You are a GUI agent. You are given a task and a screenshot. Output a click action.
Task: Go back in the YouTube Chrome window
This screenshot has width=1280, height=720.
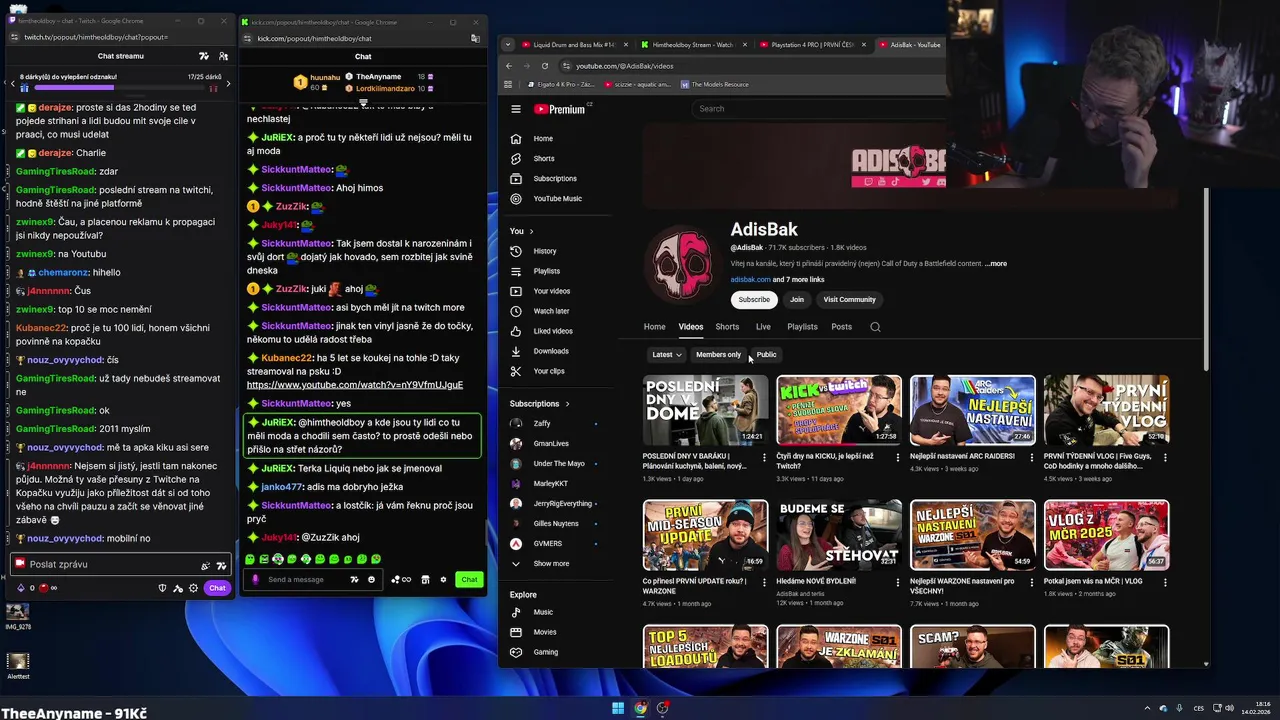coord(509,66)
